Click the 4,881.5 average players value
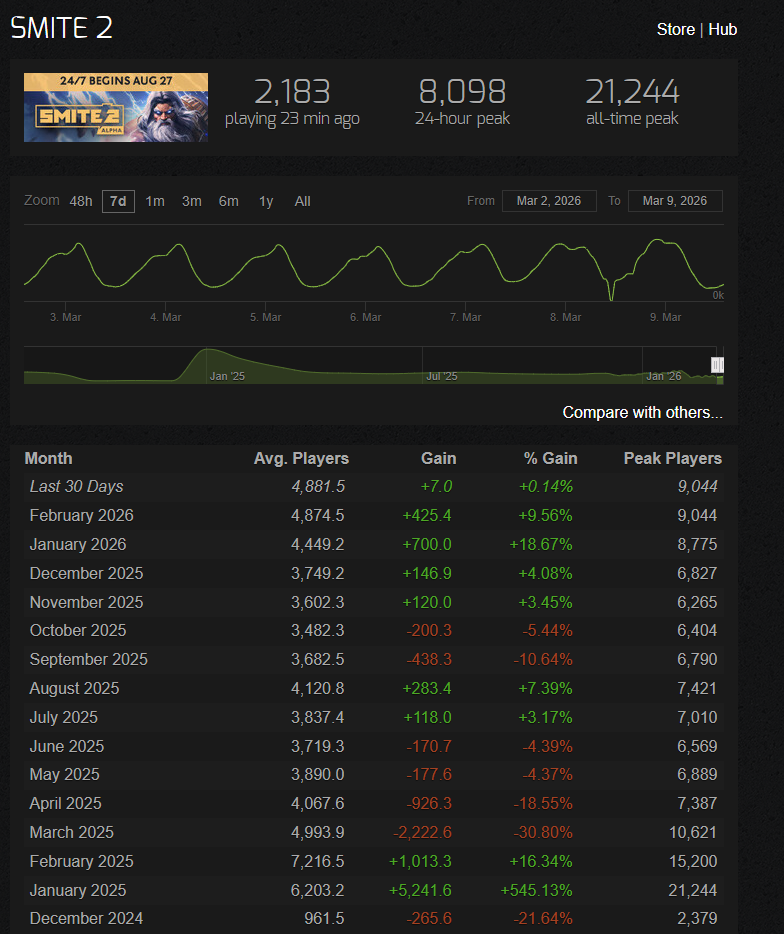Viewport: 784px width, 934px height. tap(318, 486)
